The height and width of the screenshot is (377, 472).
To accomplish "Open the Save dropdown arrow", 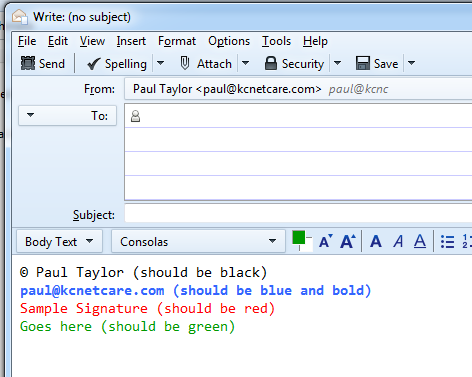I will coord(411,63).
